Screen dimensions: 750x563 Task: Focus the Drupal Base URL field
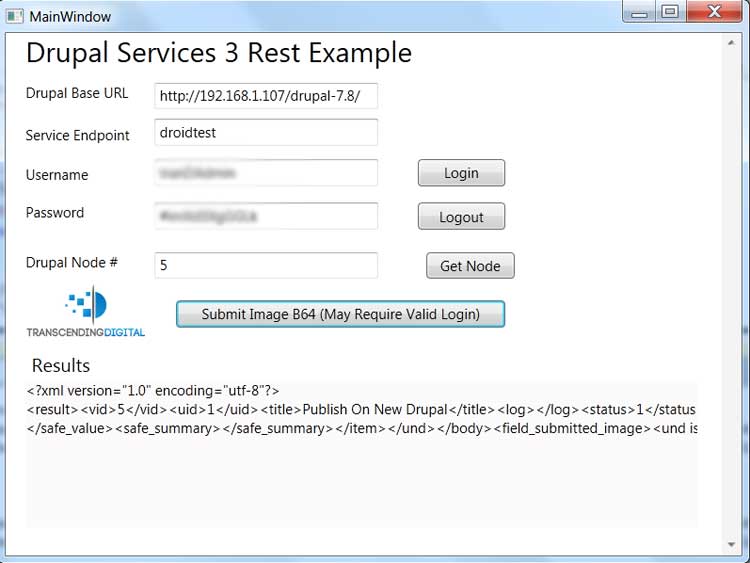(x=266, y=96)
